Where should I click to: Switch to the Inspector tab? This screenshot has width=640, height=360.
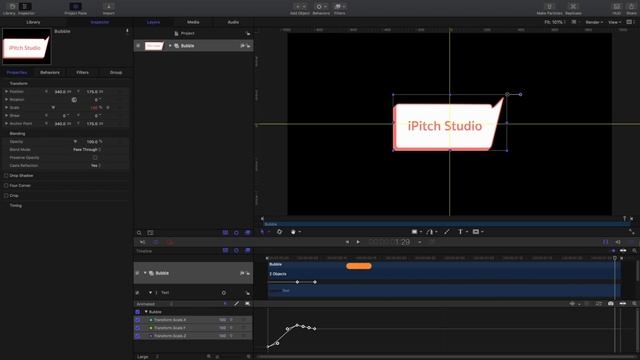pos(100,22)
